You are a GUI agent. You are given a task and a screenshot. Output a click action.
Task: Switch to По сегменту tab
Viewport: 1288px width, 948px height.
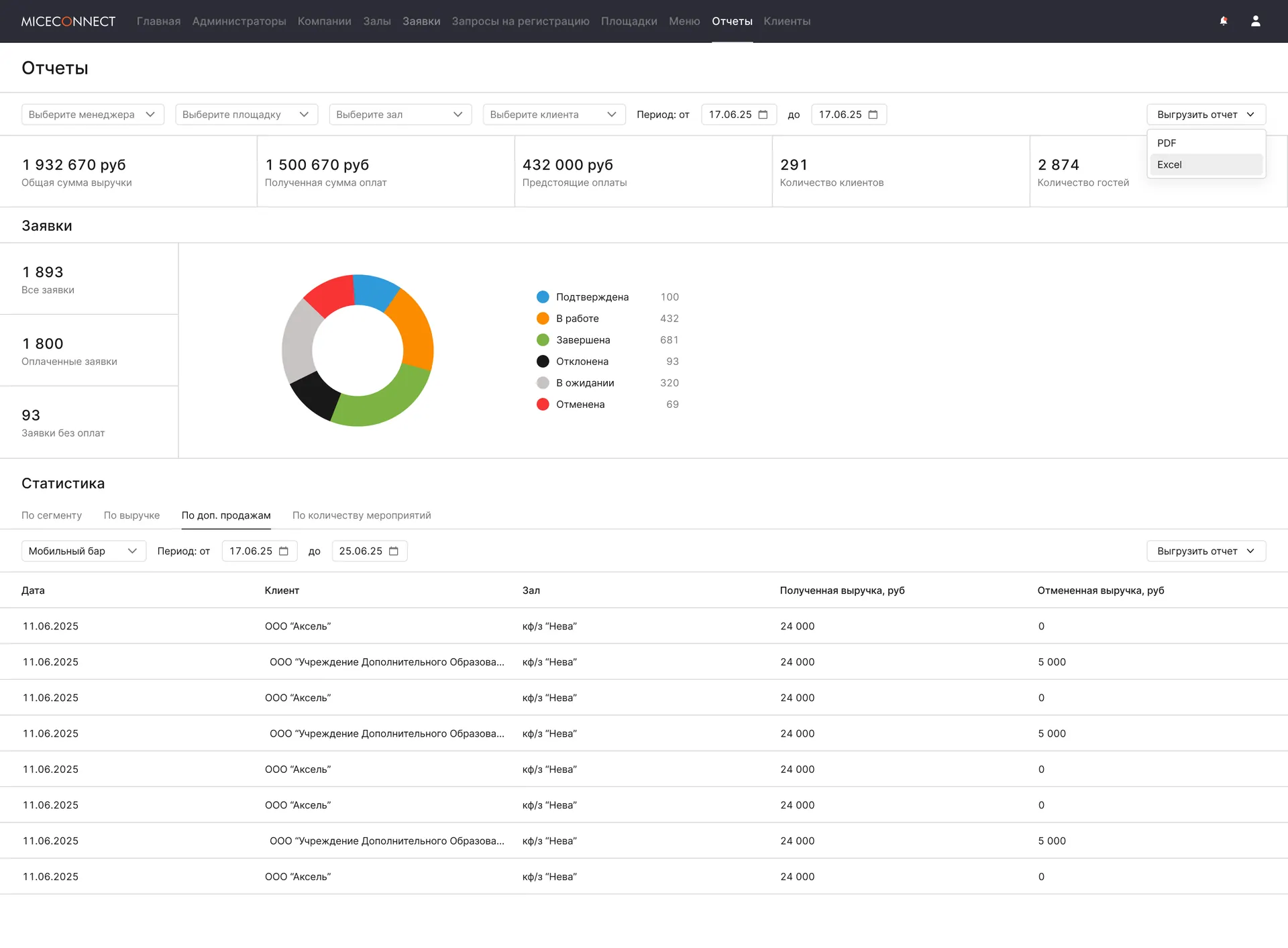pos(52,515)
